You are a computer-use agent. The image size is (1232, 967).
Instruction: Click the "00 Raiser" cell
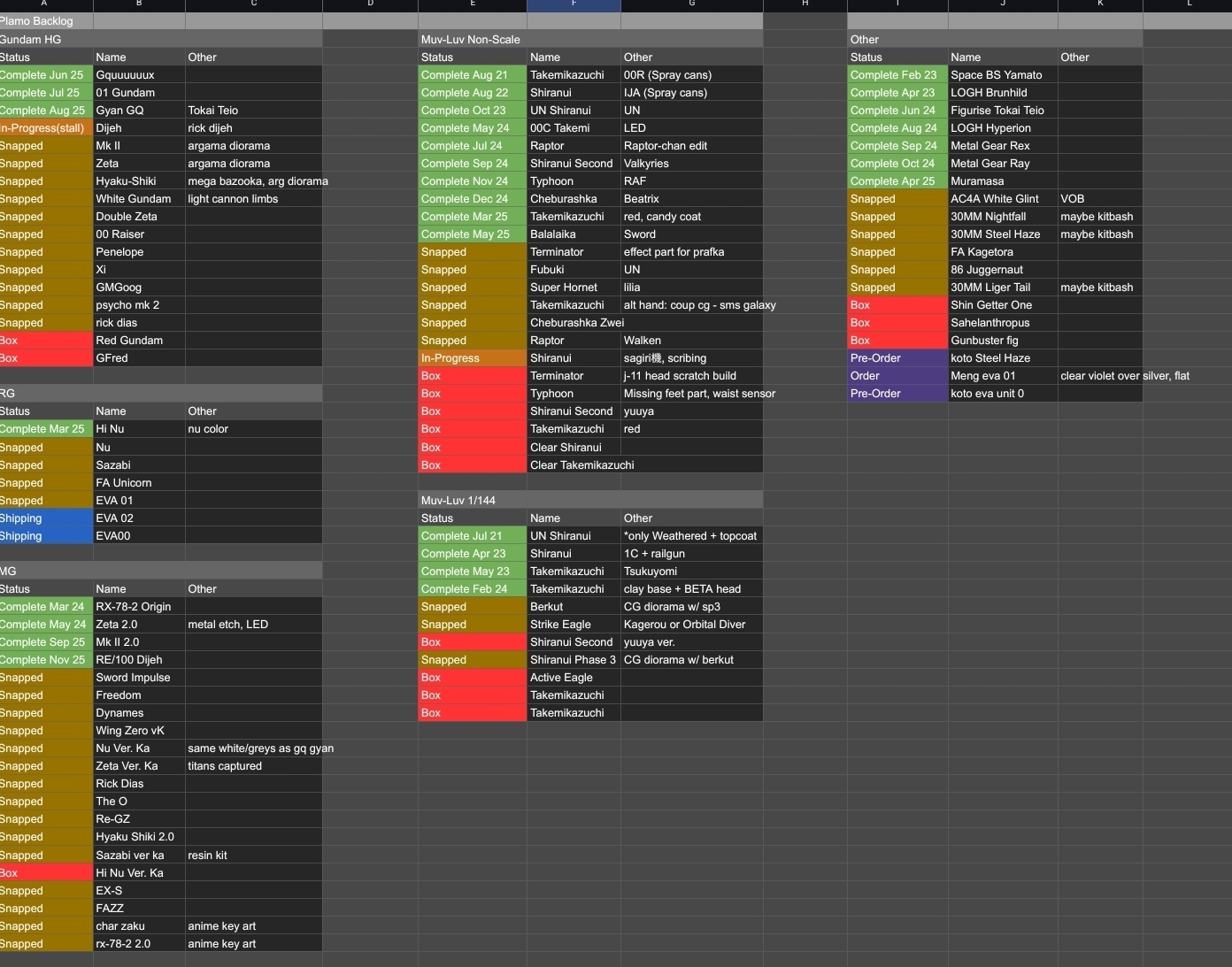coord(139,234)
